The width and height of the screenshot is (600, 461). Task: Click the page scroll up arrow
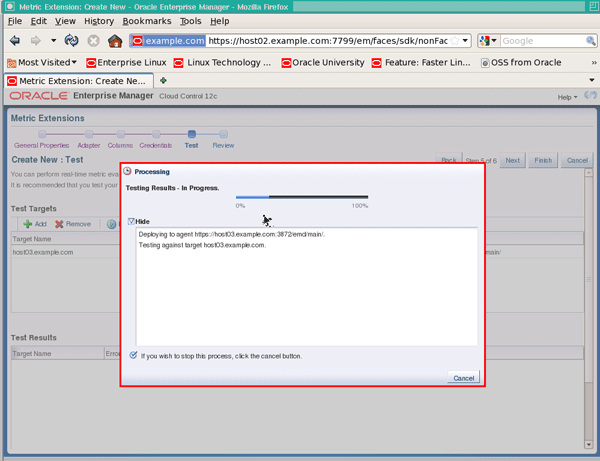pos(589,173)
